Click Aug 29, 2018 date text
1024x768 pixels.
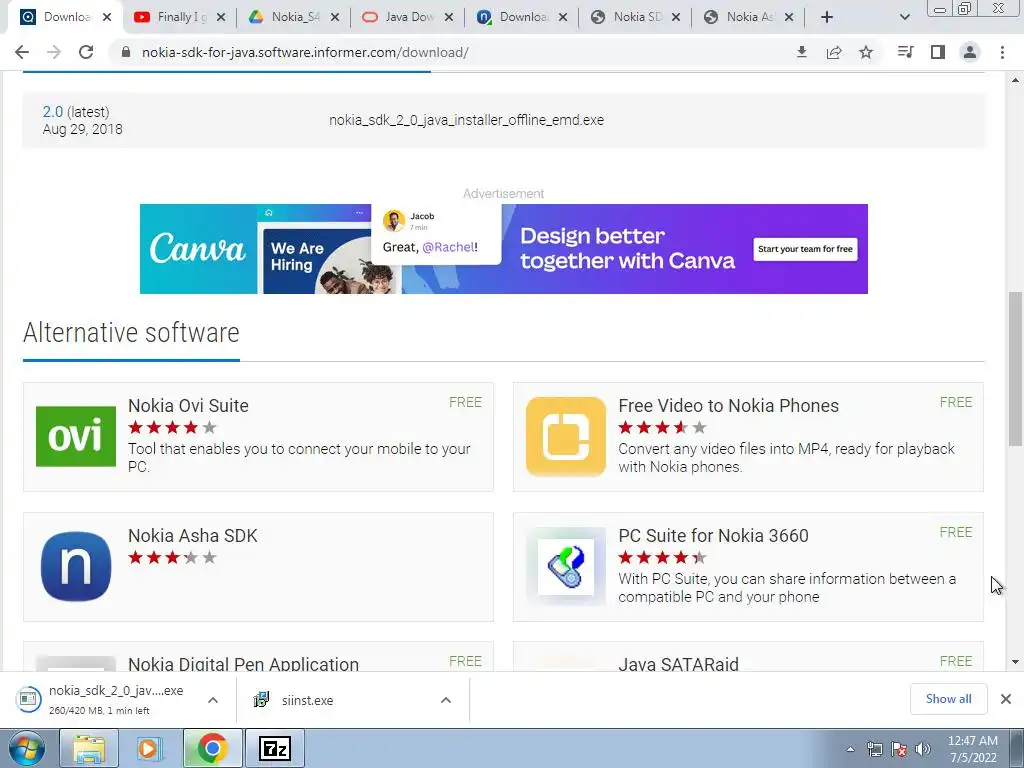coord(82,129)
